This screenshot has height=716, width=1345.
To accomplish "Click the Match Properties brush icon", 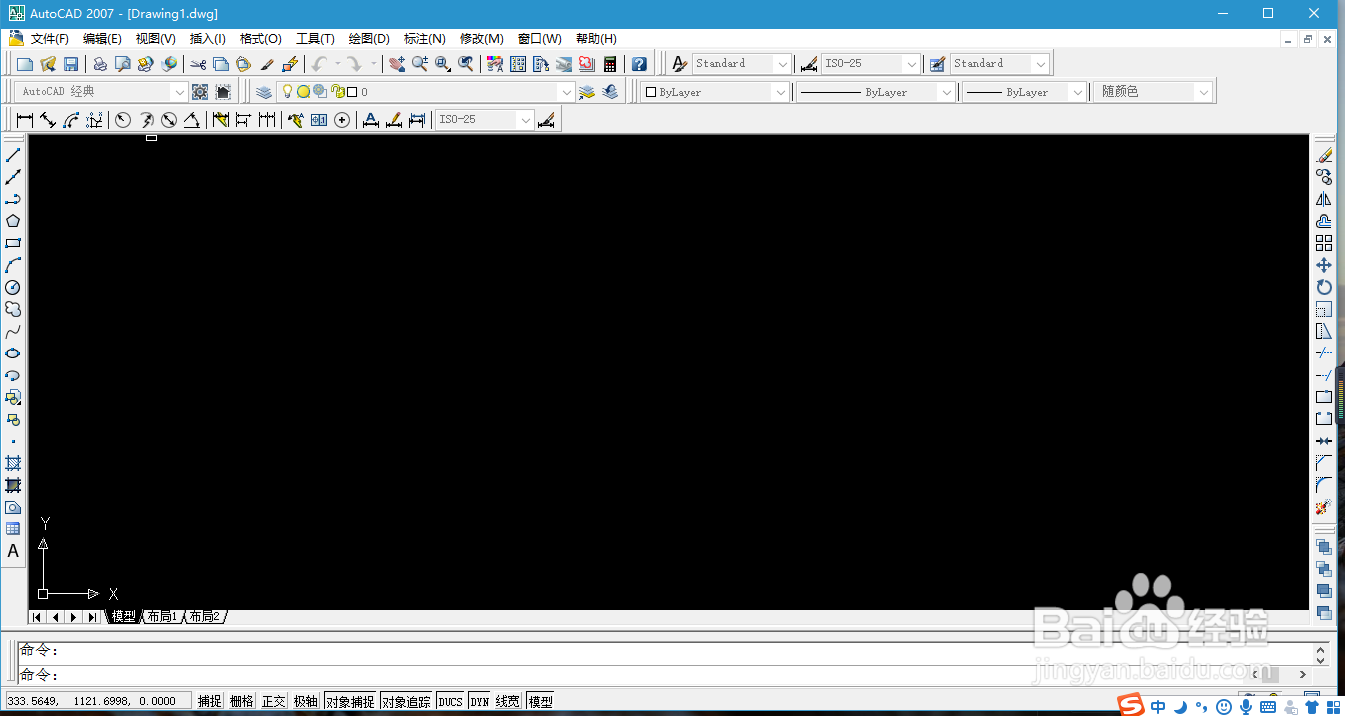I will pos(267,64).
